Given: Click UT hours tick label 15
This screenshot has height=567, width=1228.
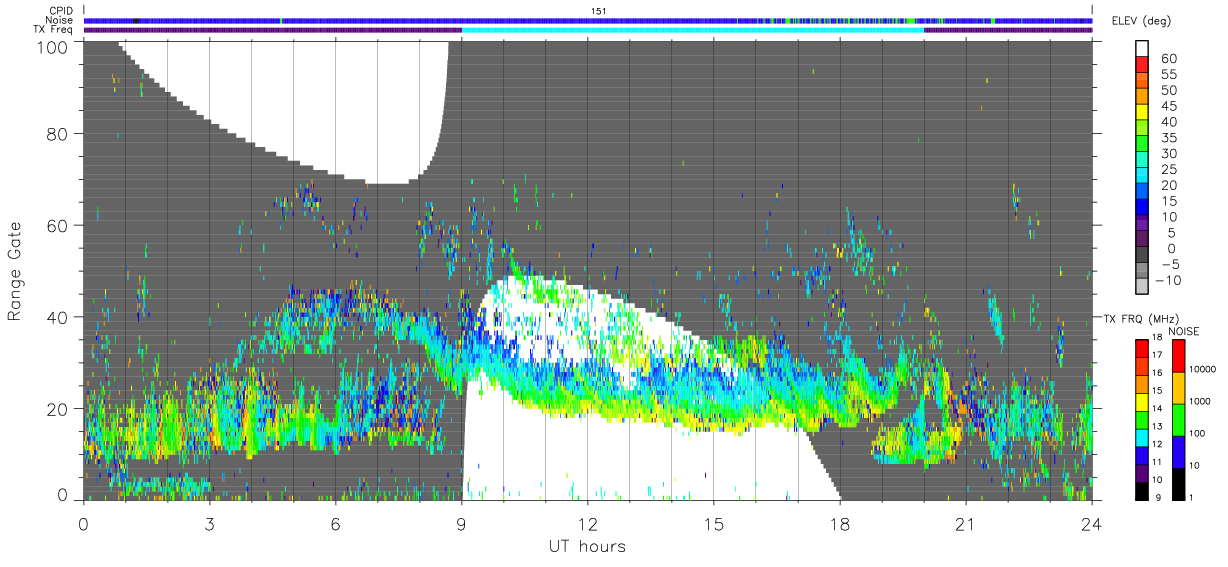Looking at the screenshot, I should pyautogui.click(x=714, y=524).
